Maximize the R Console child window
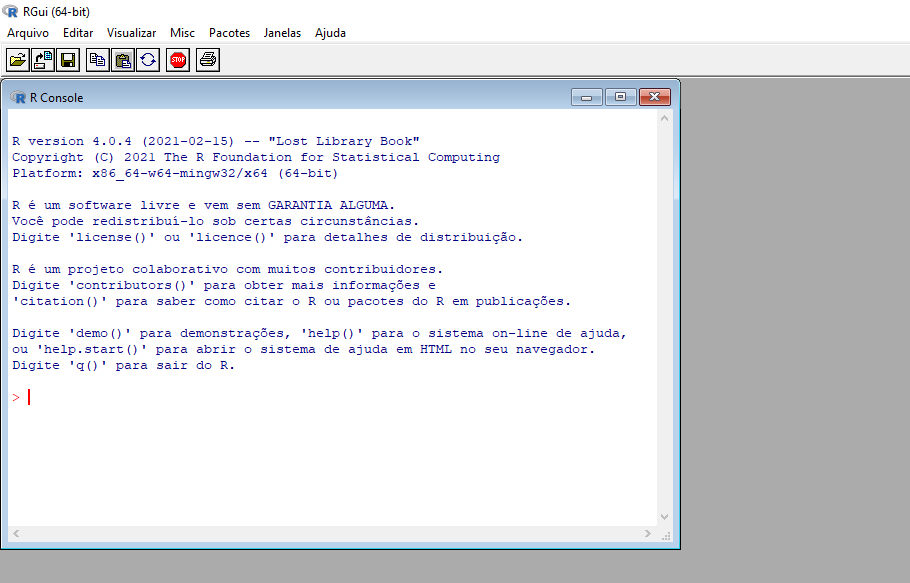Viewport: 910px width, 583px height. pos(620,97)
